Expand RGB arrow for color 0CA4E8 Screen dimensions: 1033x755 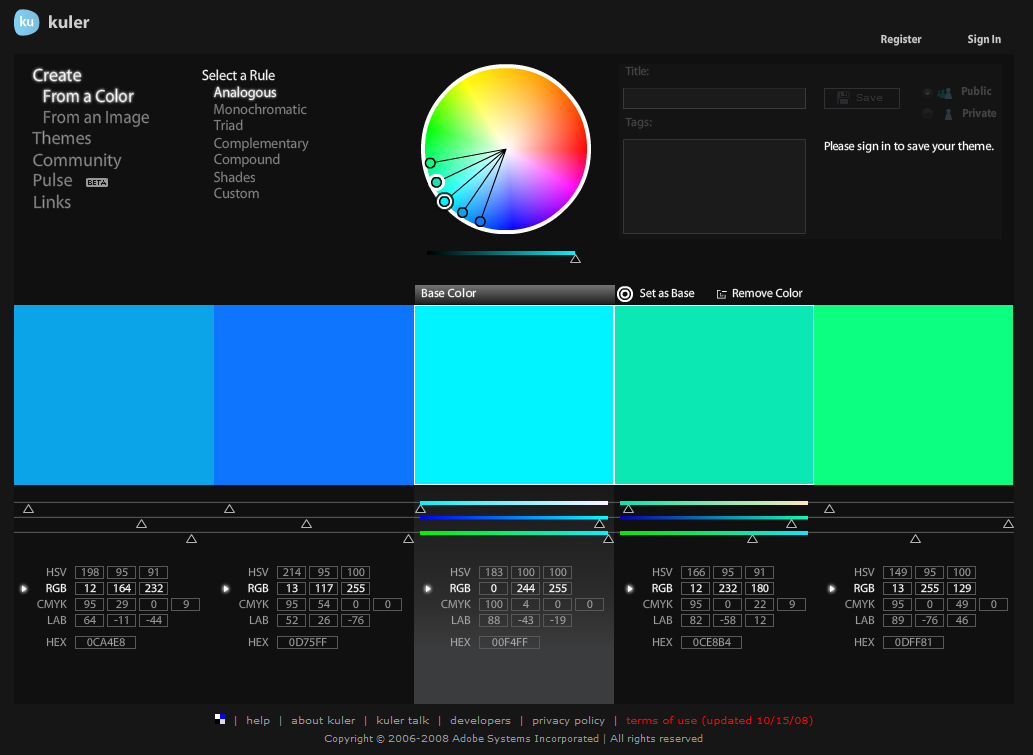24,588
